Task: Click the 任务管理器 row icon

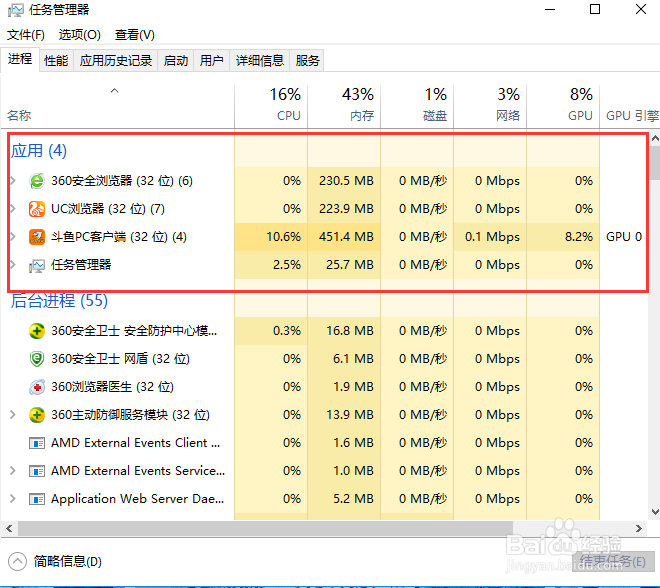Action: coord(37,265)
